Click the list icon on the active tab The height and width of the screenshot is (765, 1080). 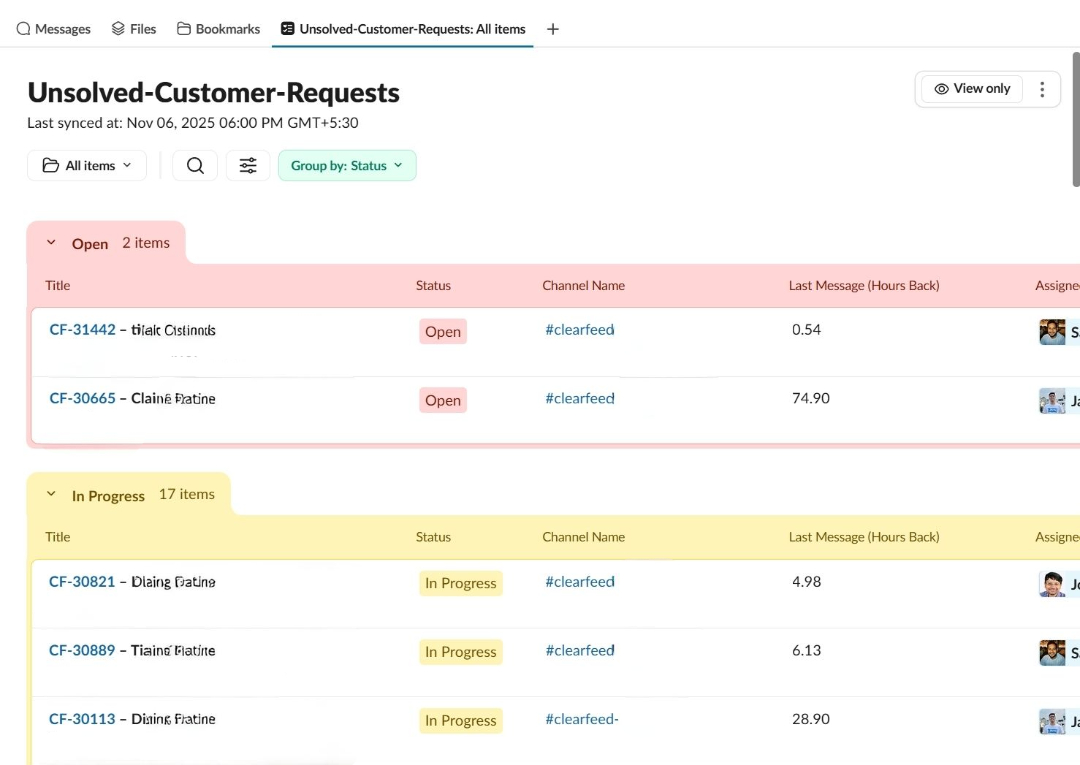pos(286,29)
